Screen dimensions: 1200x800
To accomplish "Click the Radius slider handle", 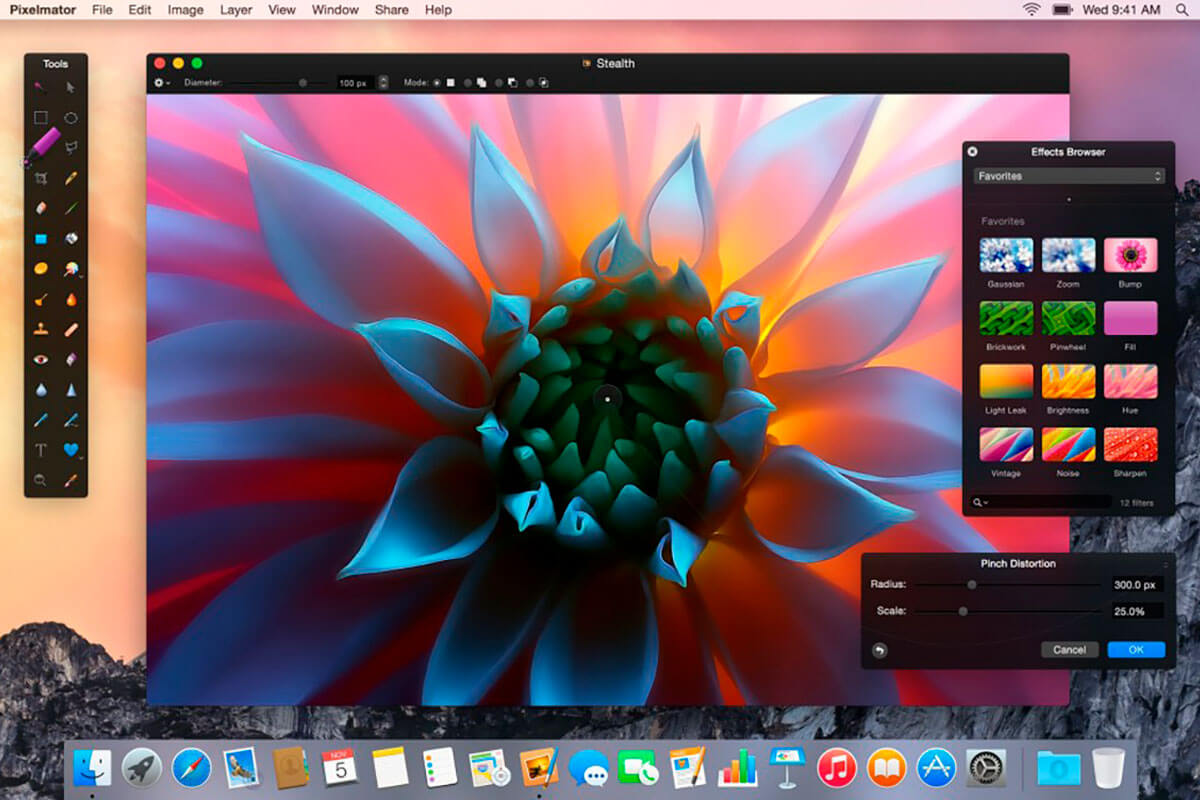I will [x=971, y=584].
